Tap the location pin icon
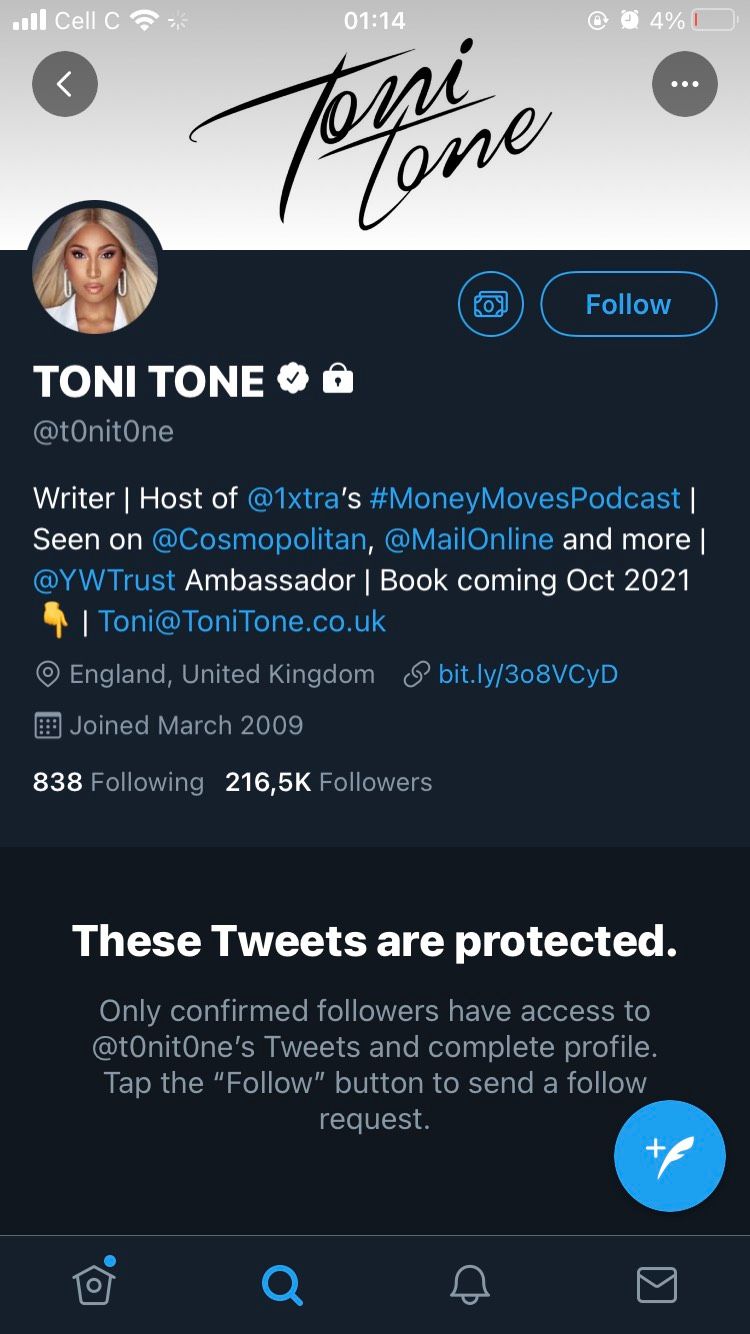Image resolution: width=750 pixels, height=1334 pixels. click(46, 673)
